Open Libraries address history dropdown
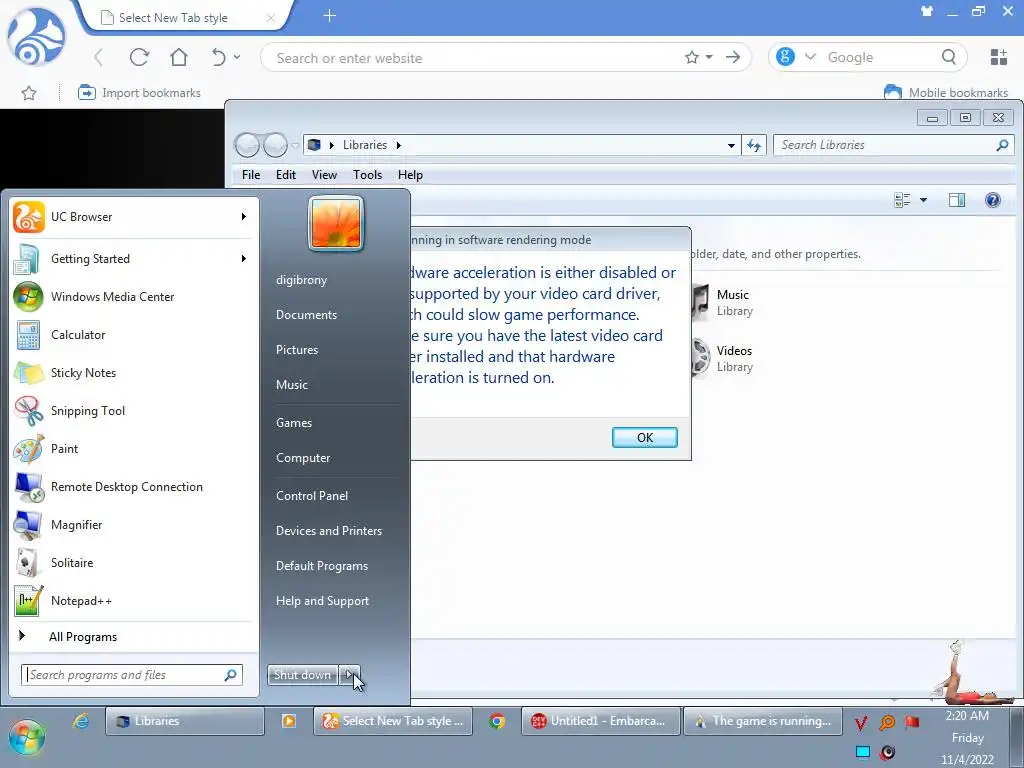Image resolution: width=1024 pixels, height=768 pixels. [x=731, y=145]
